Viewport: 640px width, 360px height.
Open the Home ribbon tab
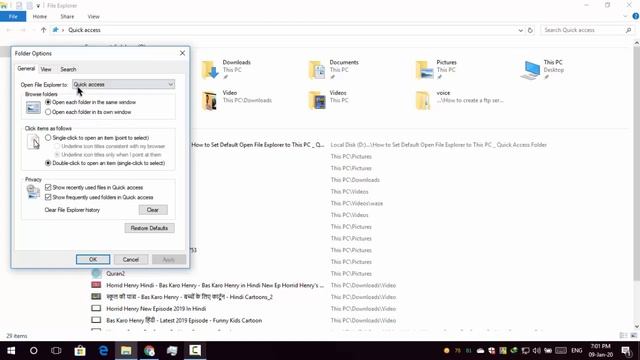pos(40,16)
